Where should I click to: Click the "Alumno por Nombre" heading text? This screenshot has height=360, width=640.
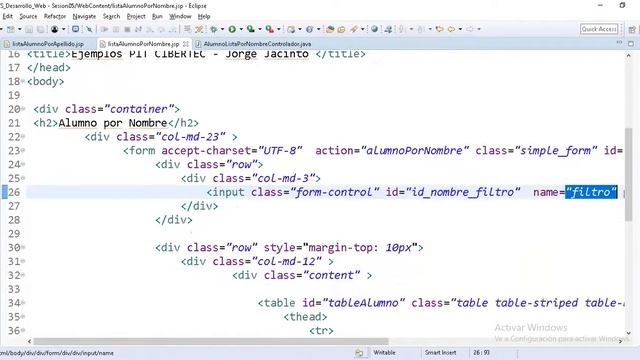click(x=113, y=123)
